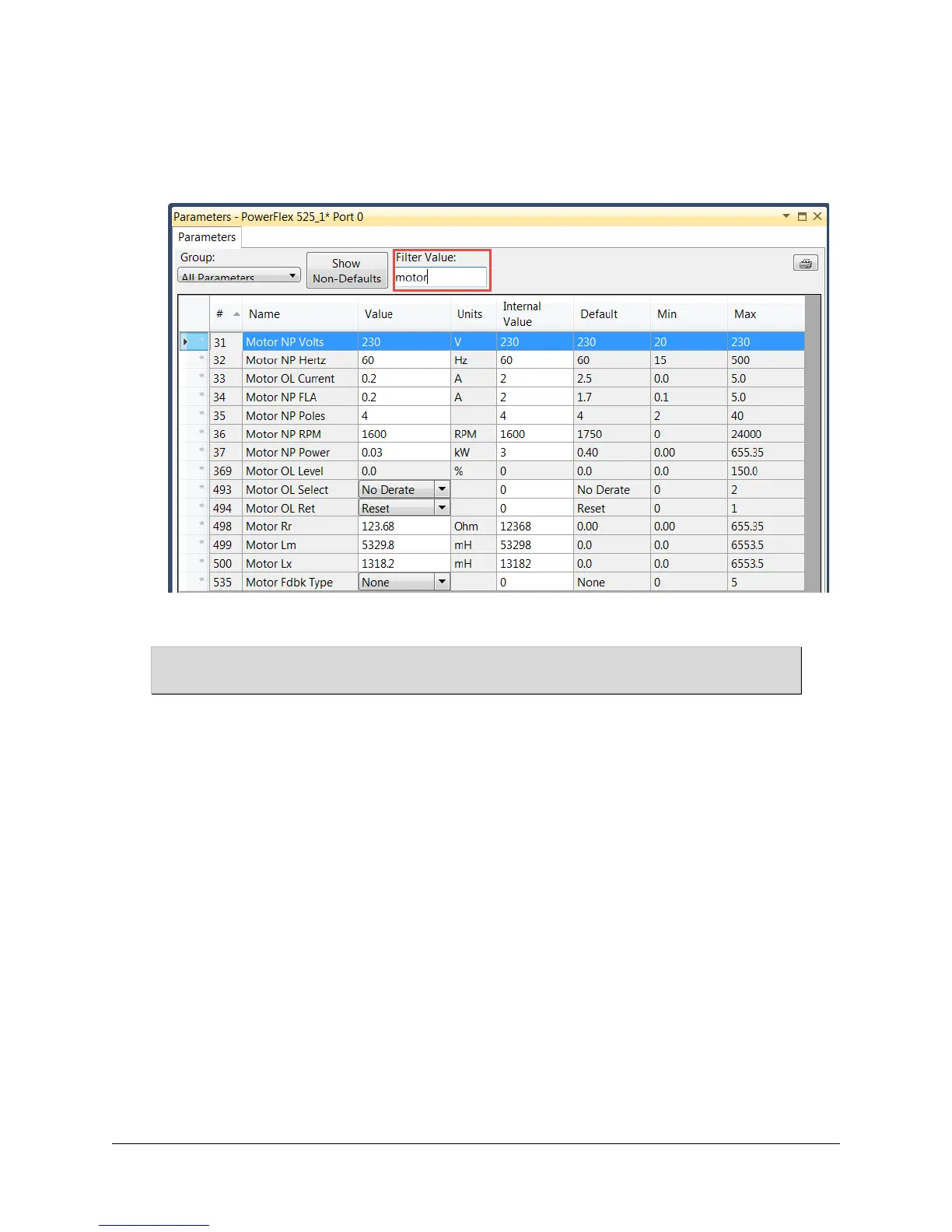Viewport: 952px width, 1232px height.
Task: Edit the Motor NP FLA value cell
Action: click(404, 397)
